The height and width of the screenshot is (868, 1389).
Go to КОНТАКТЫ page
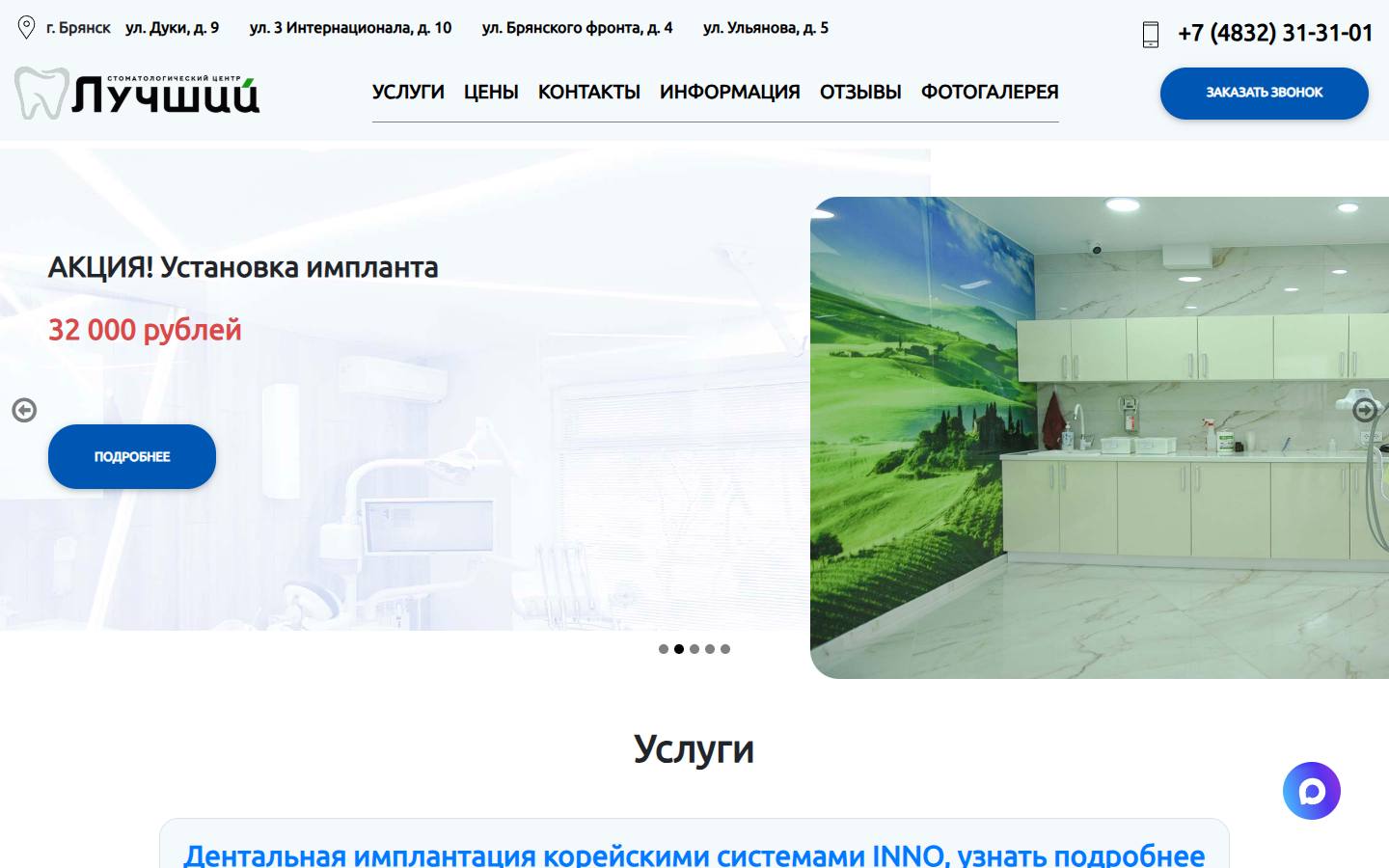pyautogui.click(x=589, y=92)
